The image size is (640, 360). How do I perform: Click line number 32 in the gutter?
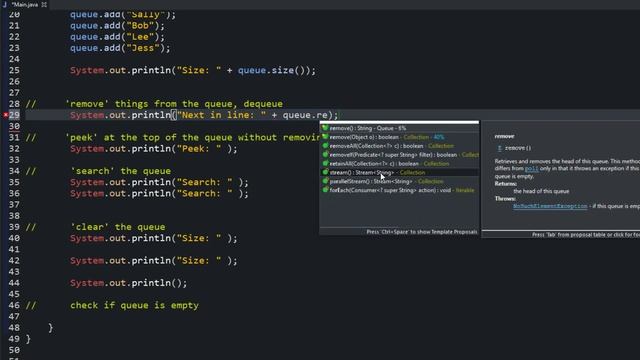pyautogui.click(x=14, y=149)
